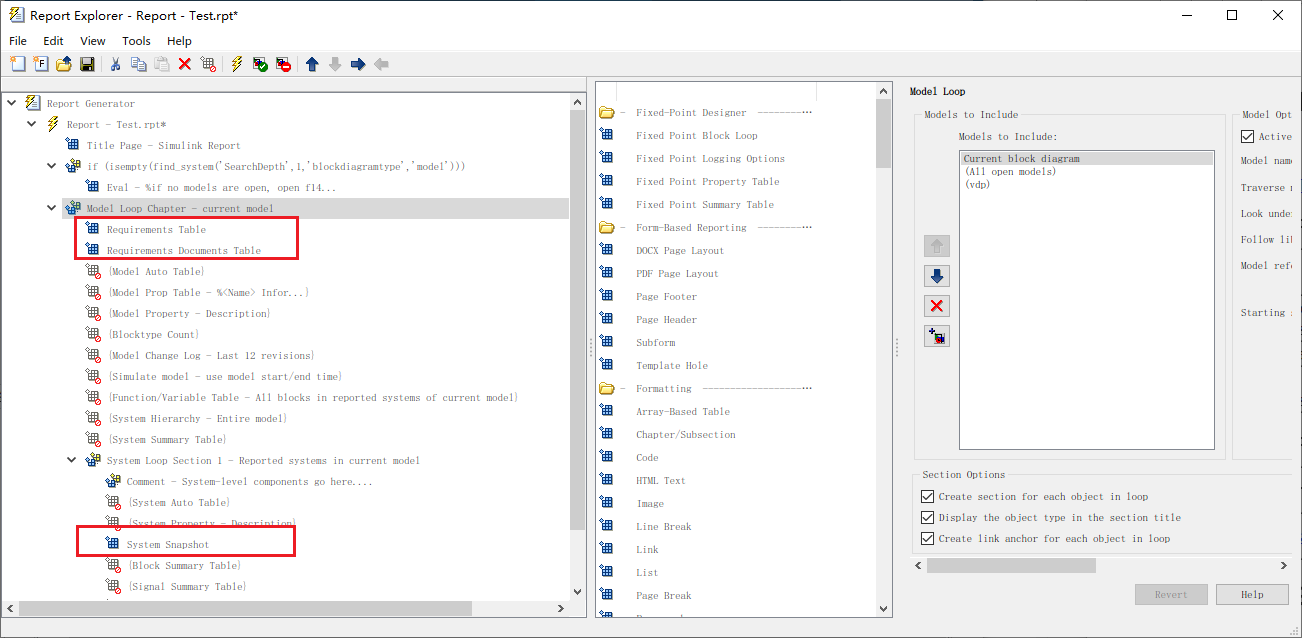Uncheck 'Display the object type in the section title'

925,517
